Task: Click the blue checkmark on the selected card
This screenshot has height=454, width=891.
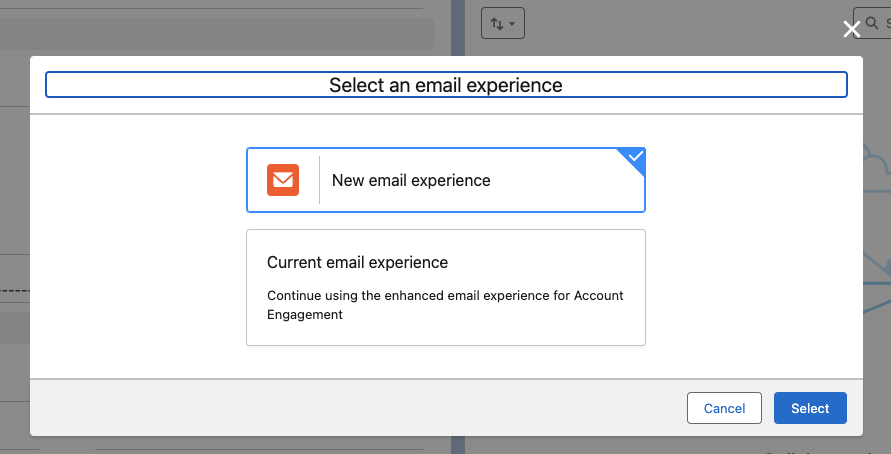Action: (x=635, y=156)
